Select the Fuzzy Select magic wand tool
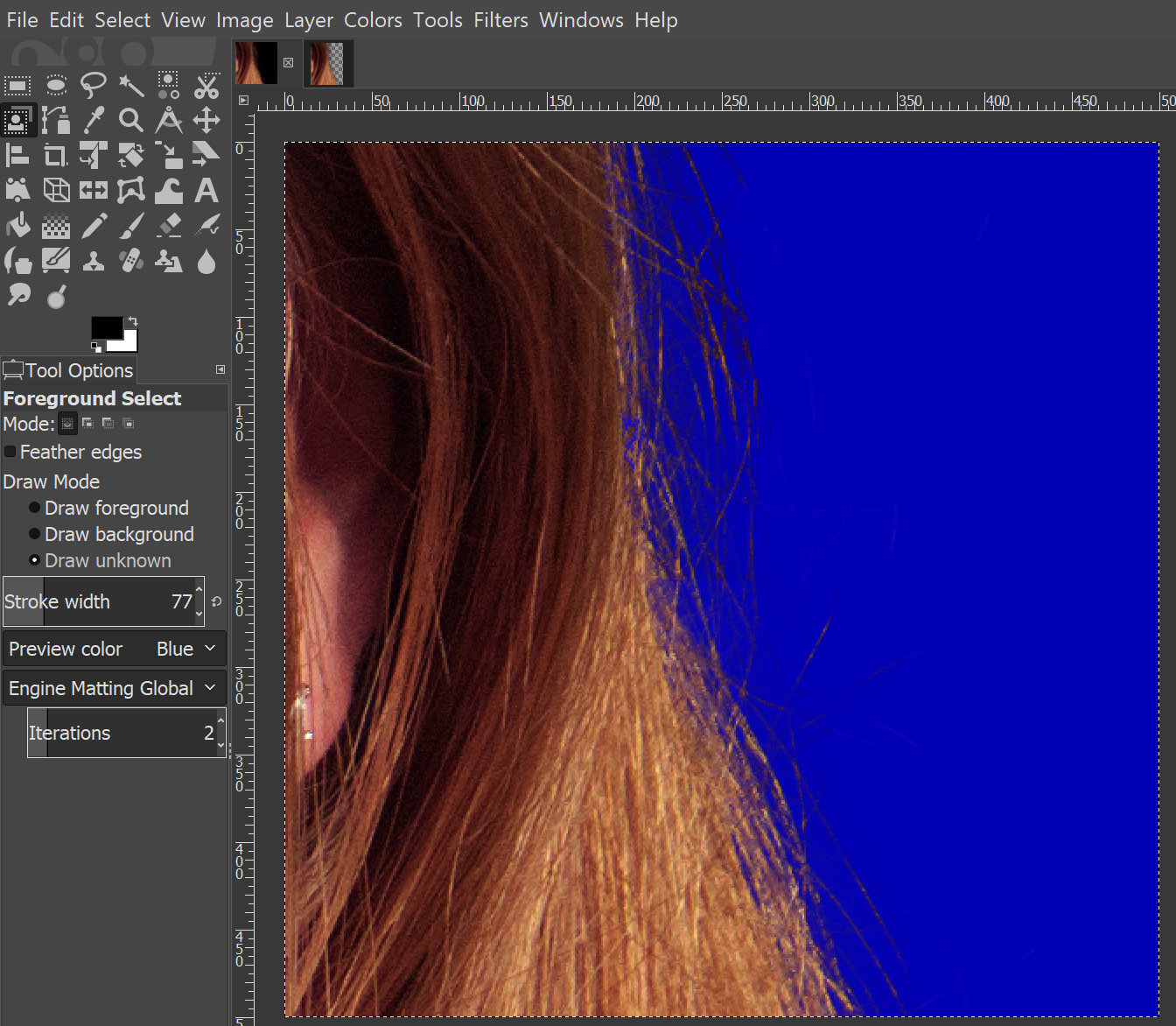This screenshot has height=1026, width=1176. (x=130, y=85)
